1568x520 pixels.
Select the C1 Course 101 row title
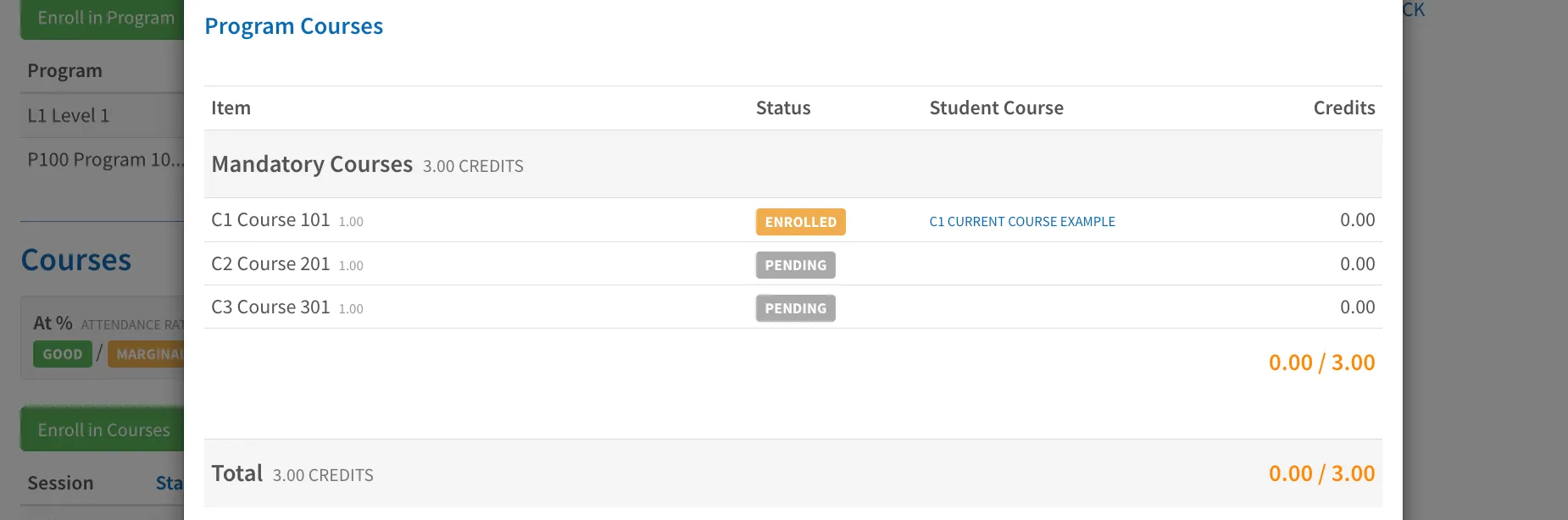[270, 220]
